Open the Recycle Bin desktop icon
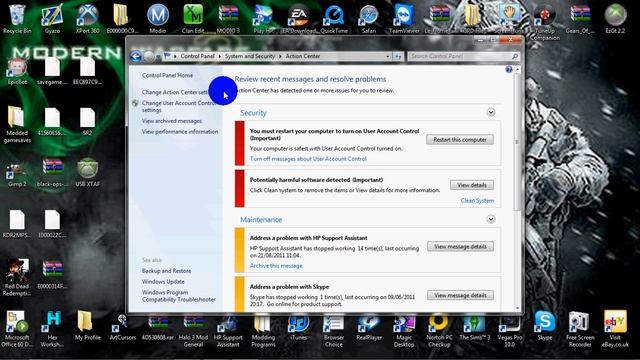 pos(17,18)
